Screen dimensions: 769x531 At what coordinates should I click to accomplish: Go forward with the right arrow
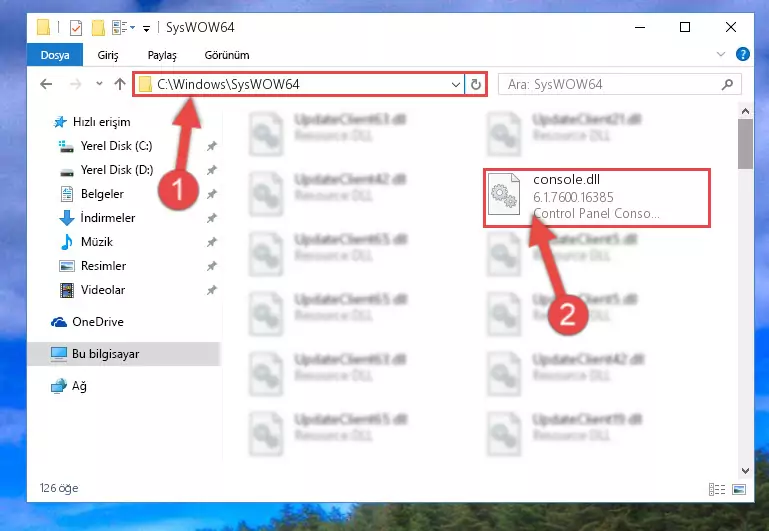pos(76,84)
